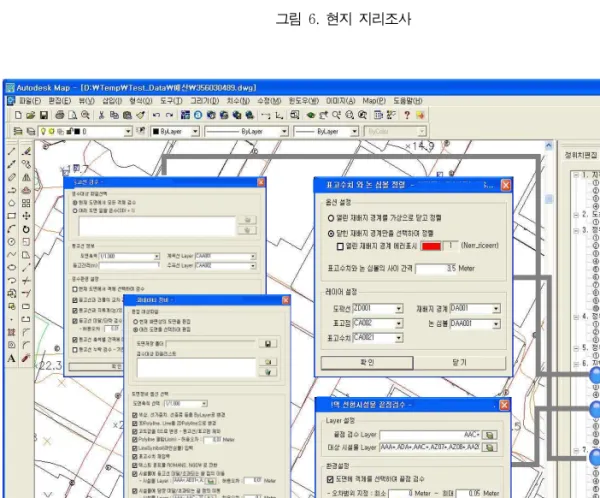The width and height of the screenshot is (600, 498).
Task: Open the lineweight ByLayer dropdown
Action: 354,131
